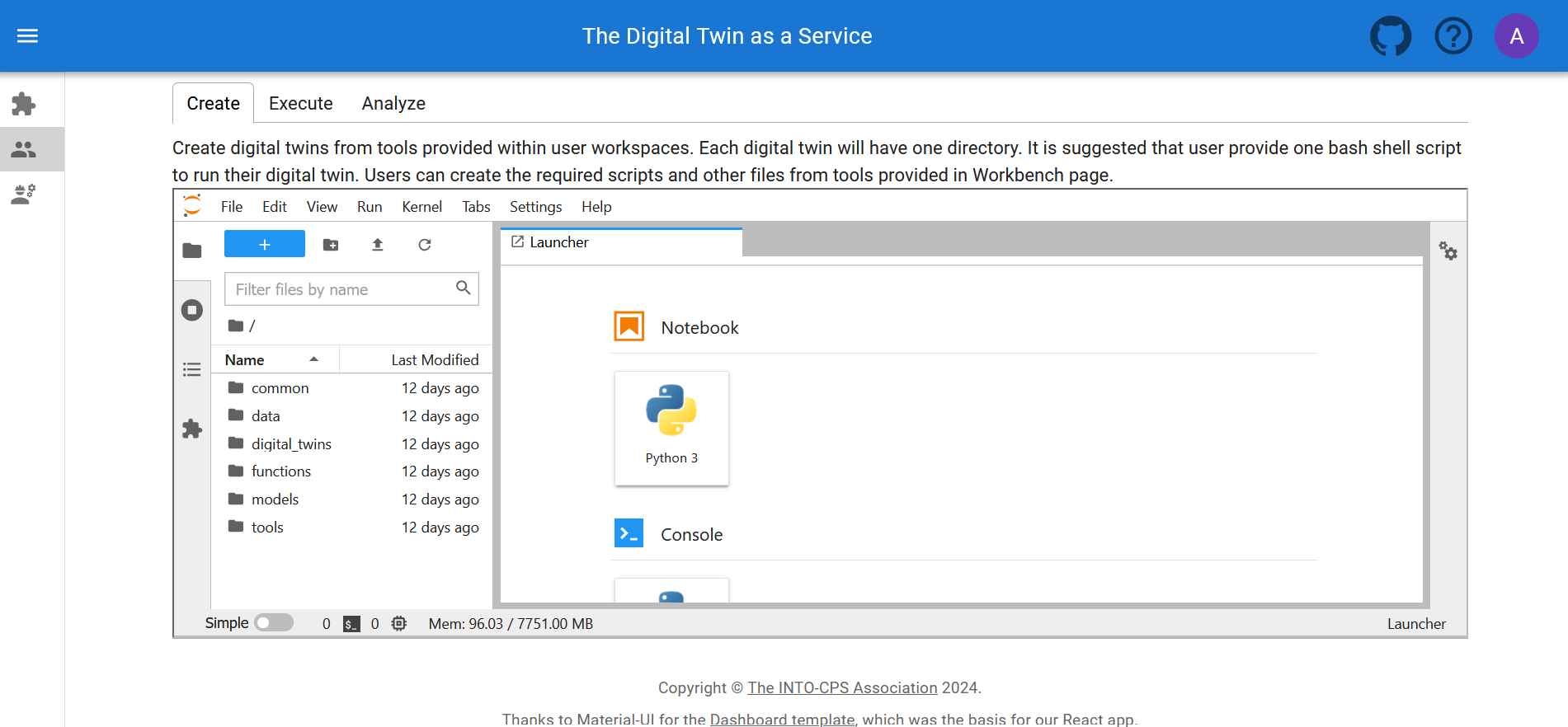The width and height of the screenshot is (1568, 727).
Task: Click the Jupyter logo icon
Action: click(192, 205)
